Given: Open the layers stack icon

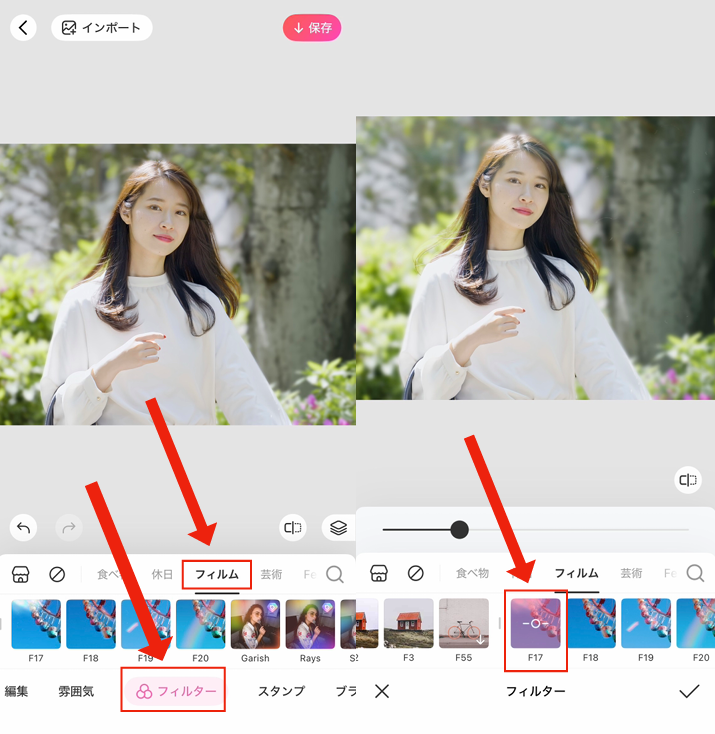Looking at the screenshot, I should pos(338,527).
